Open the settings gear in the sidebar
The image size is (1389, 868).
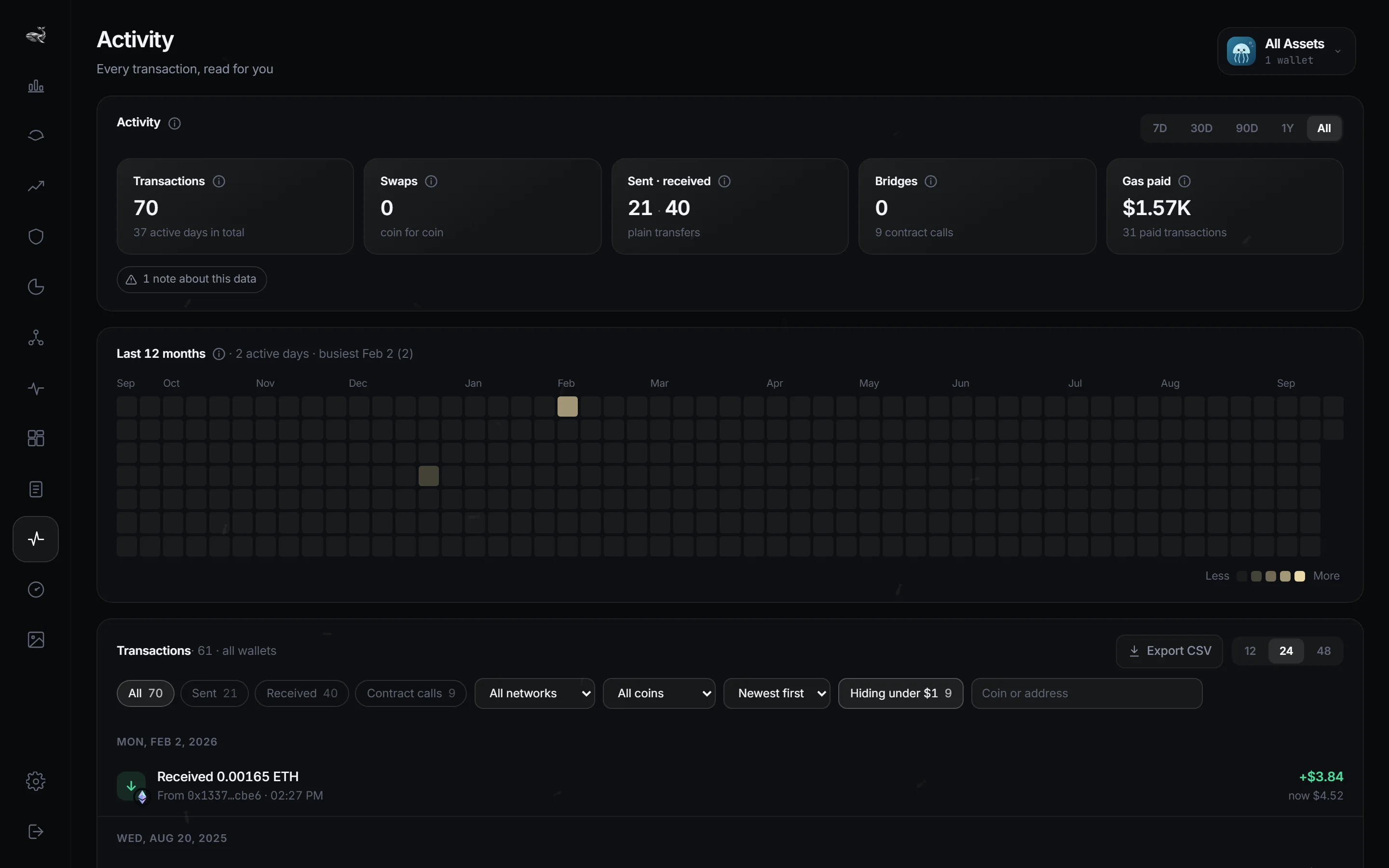tap(36, 781)
